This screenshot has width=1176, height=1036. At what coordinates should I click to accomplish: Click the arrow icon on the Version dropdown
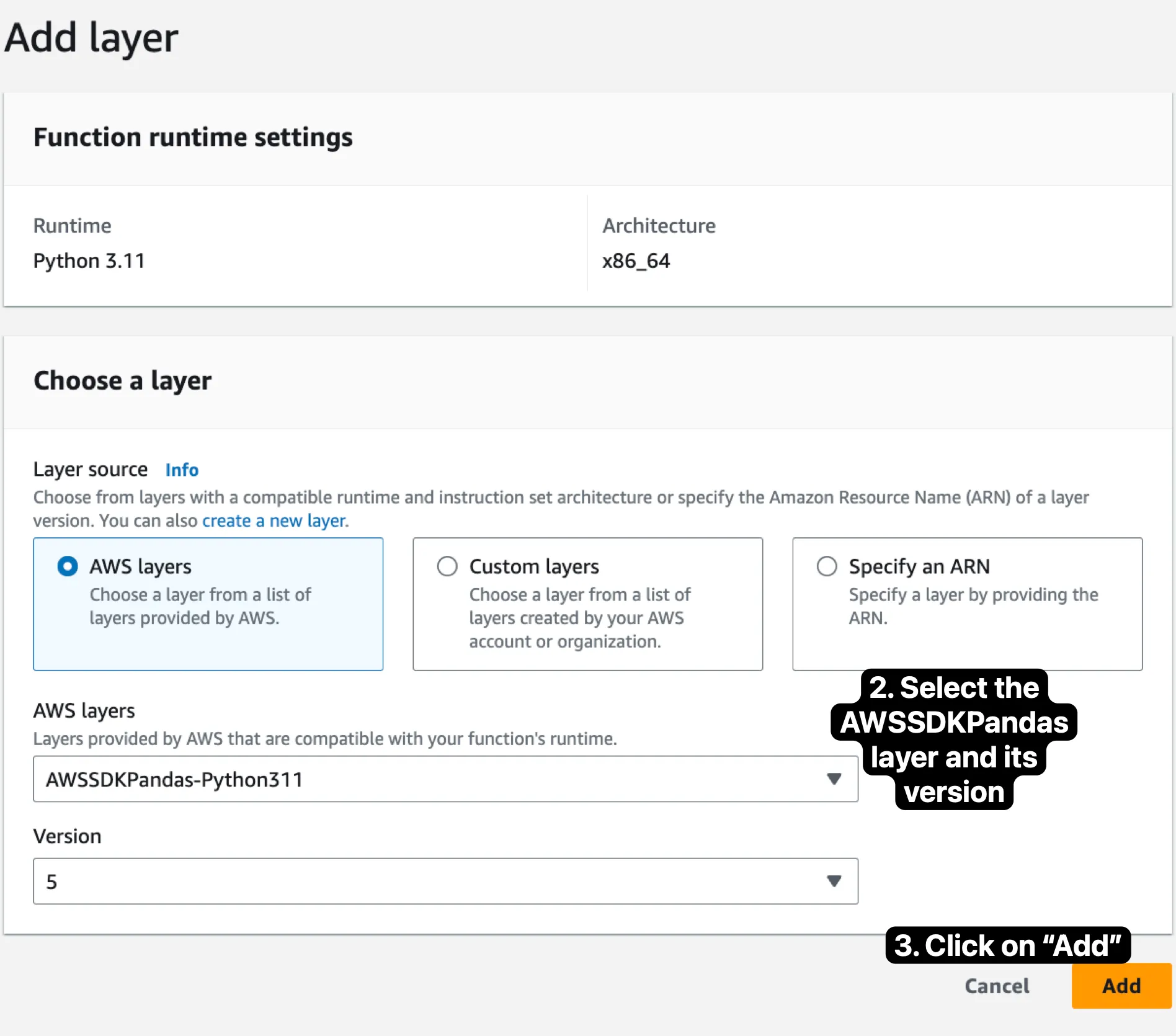[834, 881]
